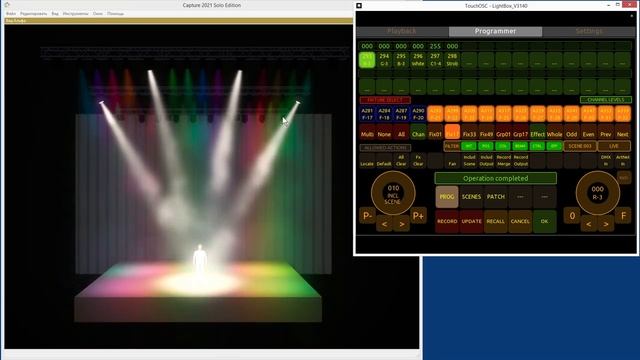The width and height of the screenshot is (640, 360).
Task: Select channel 294 G-3 pad
Action: pyautogui.click(x=384, y=60)
